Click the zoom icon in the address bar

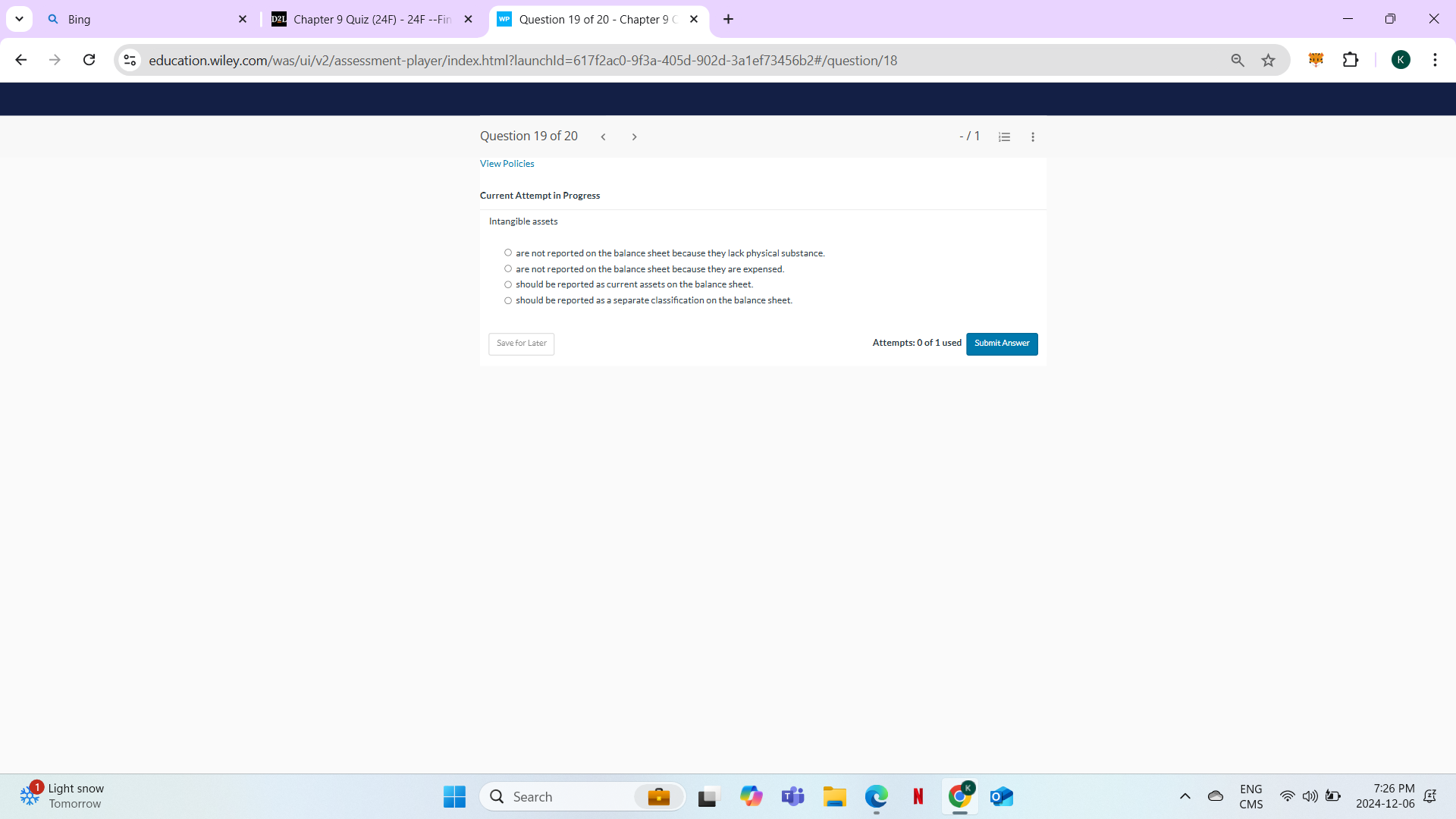tap(1238, 60)
